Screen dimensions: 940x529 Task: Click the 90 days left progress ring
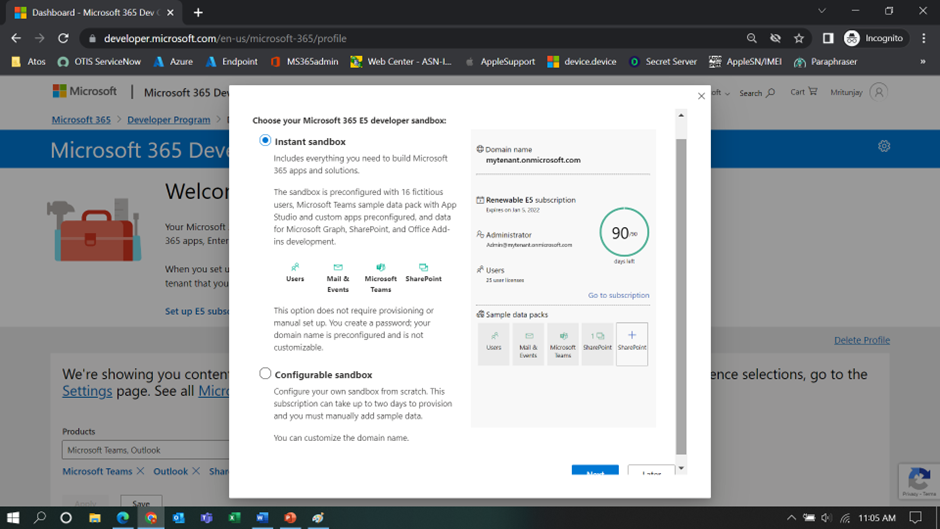click(x=624, y=233)
